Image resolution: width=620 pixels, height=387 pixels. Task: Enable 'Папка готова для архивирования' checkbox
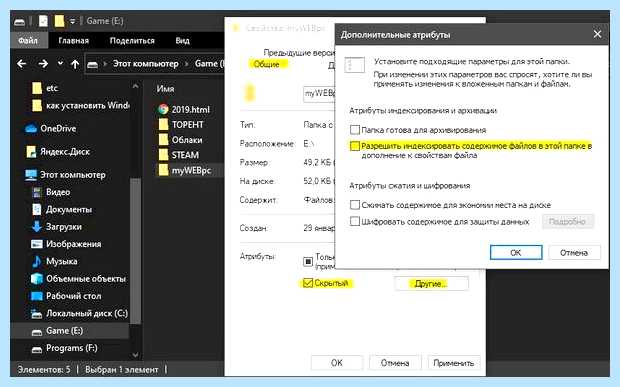pyautogui.click(x=355, y=130)
